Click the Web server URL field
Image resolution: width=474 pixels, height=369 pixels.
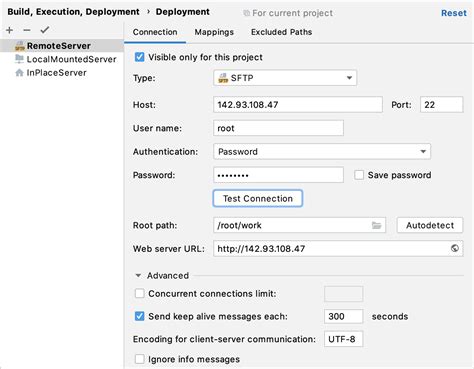click(338, 248)
